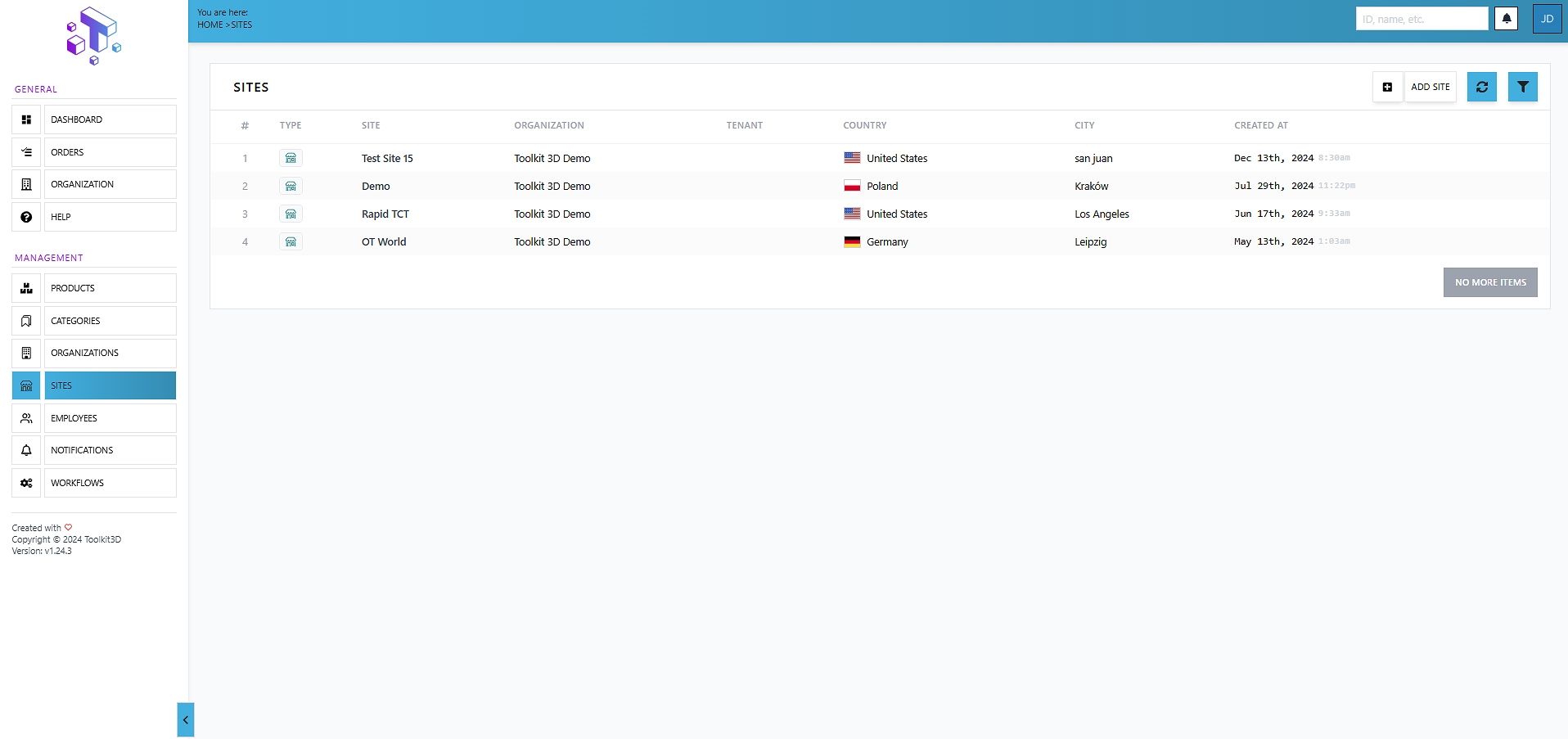Click the type icon for Rapid TCT
The height and width of the screenshot is (739, 1568).
click(291, 214)
